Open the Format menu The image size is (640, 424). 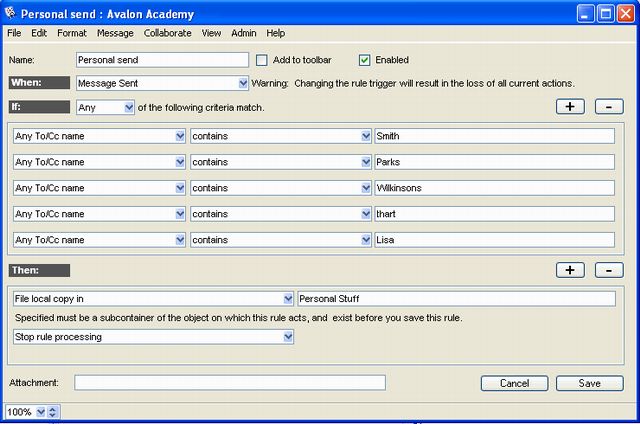(72, 33)
